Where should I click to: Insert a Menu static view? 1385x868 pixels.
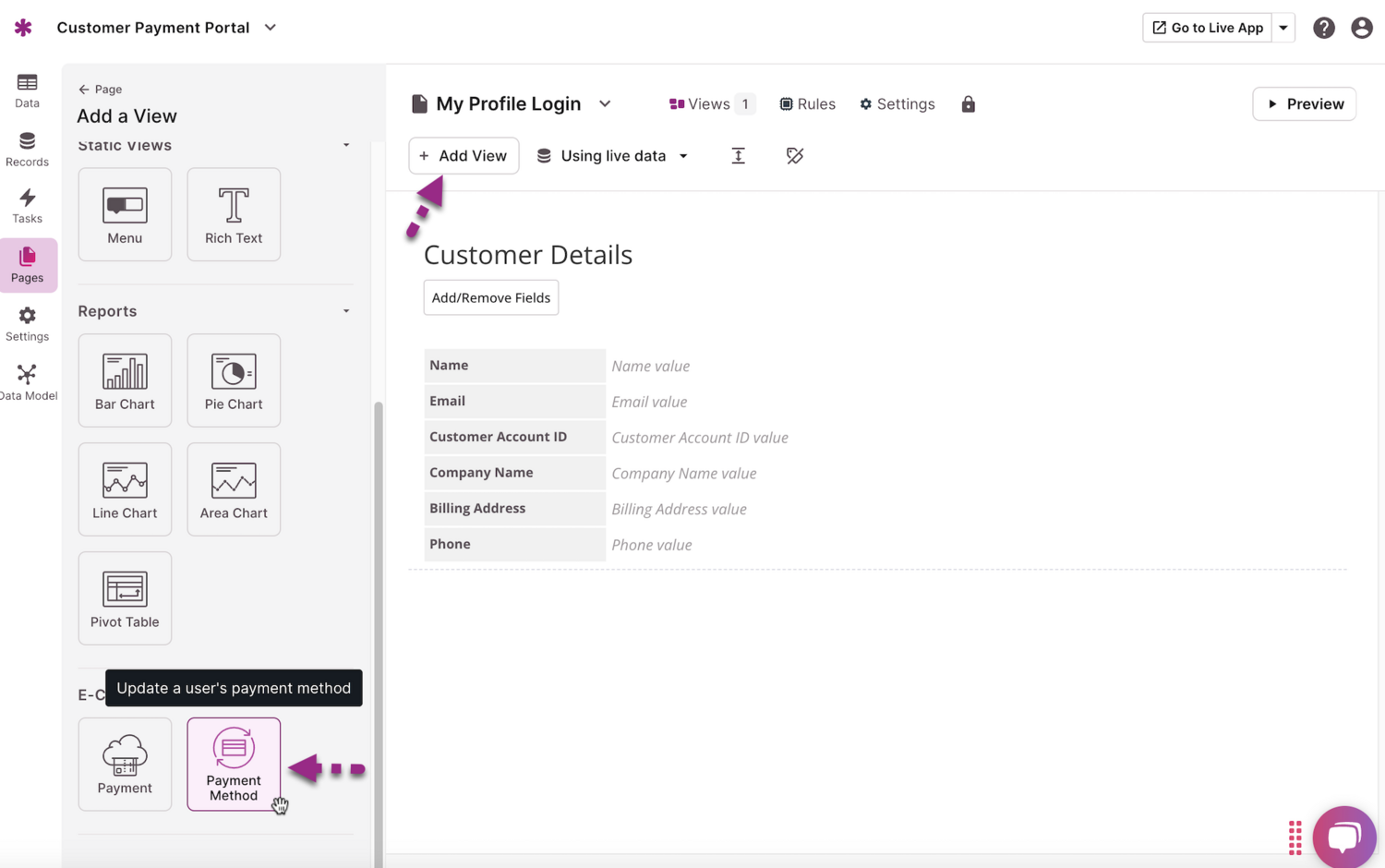125,214
